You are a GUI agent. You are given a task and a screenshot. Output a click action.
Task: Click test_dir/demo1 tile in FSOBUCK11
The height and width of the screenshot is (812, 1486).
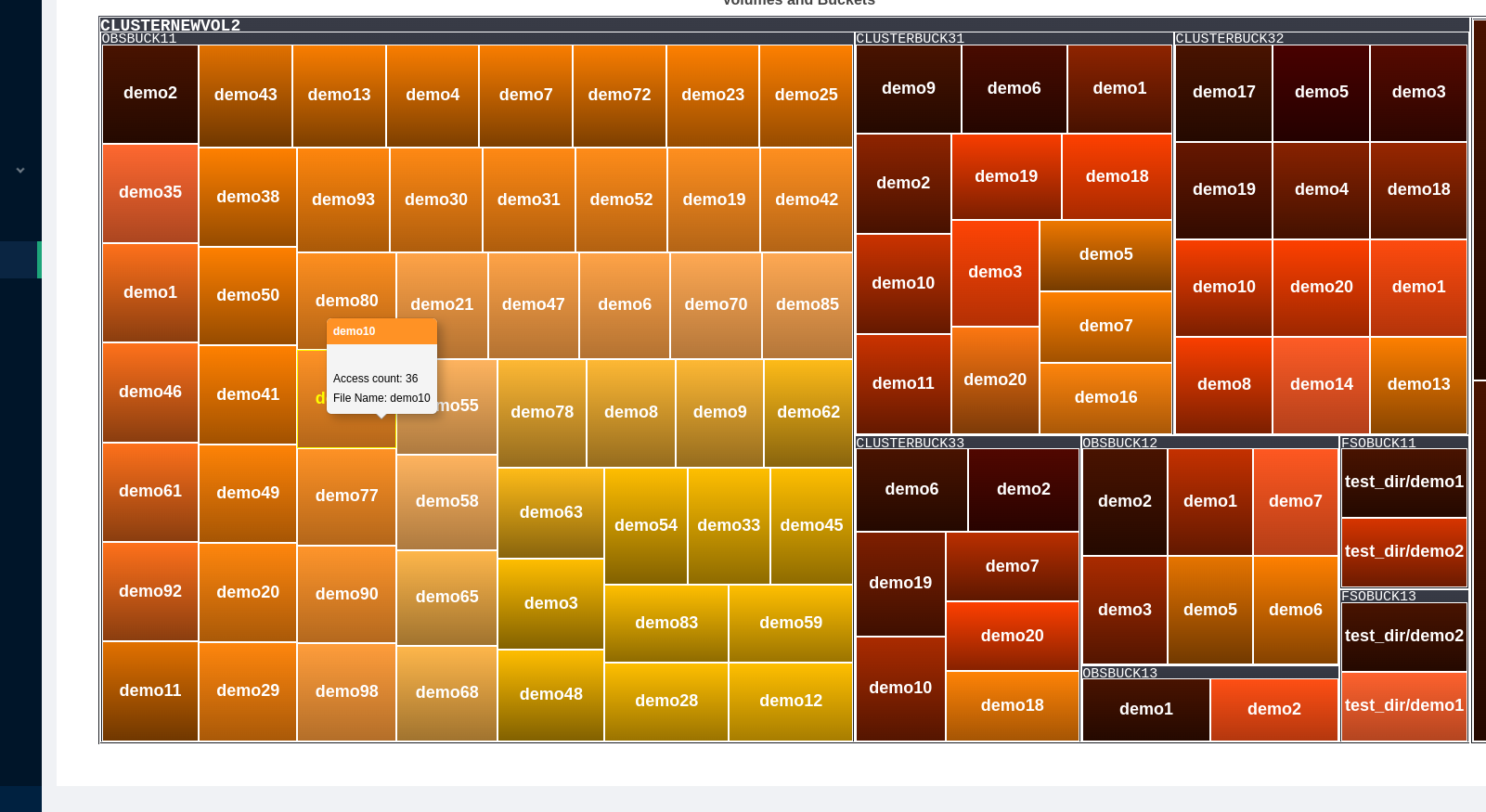(1403, 483)
